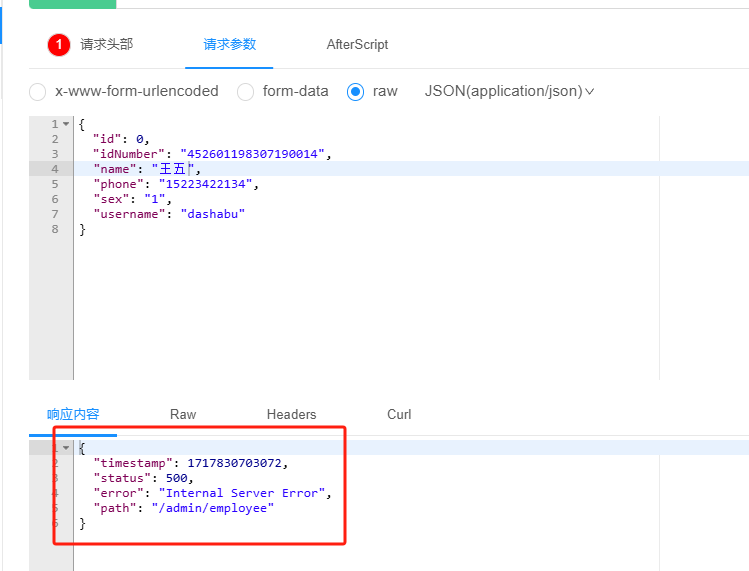Open the JSON(application/json) content type dropdown

(509, 91)
